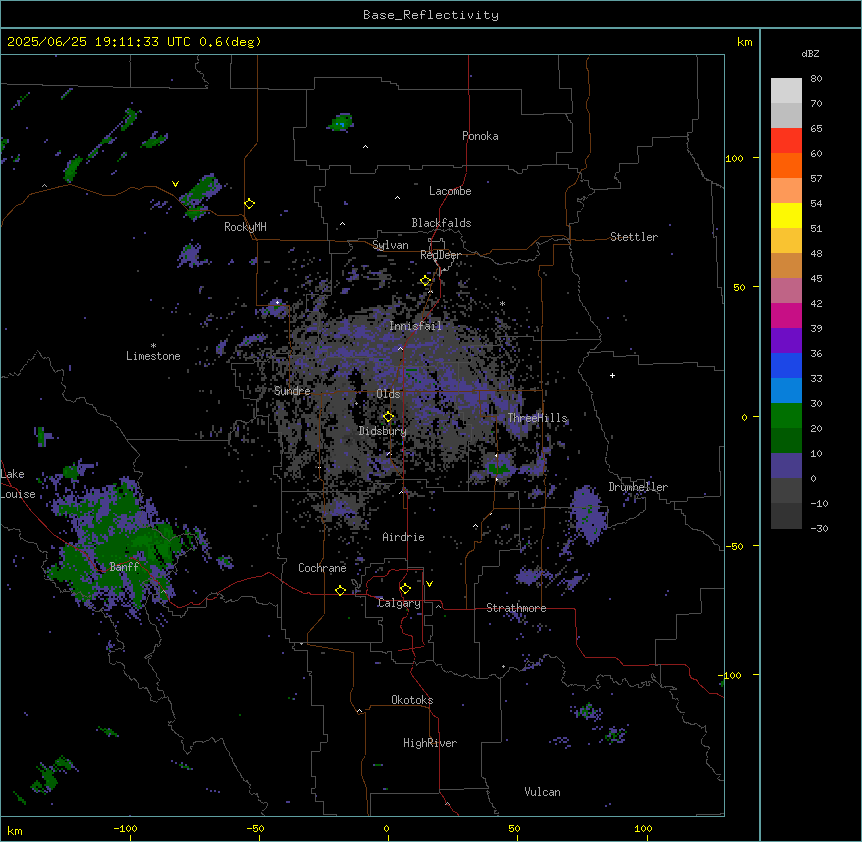Click the yellow diamond marker beside RockyMH
Viewport: 862px width, 842px height.
(x=250, y=204)
